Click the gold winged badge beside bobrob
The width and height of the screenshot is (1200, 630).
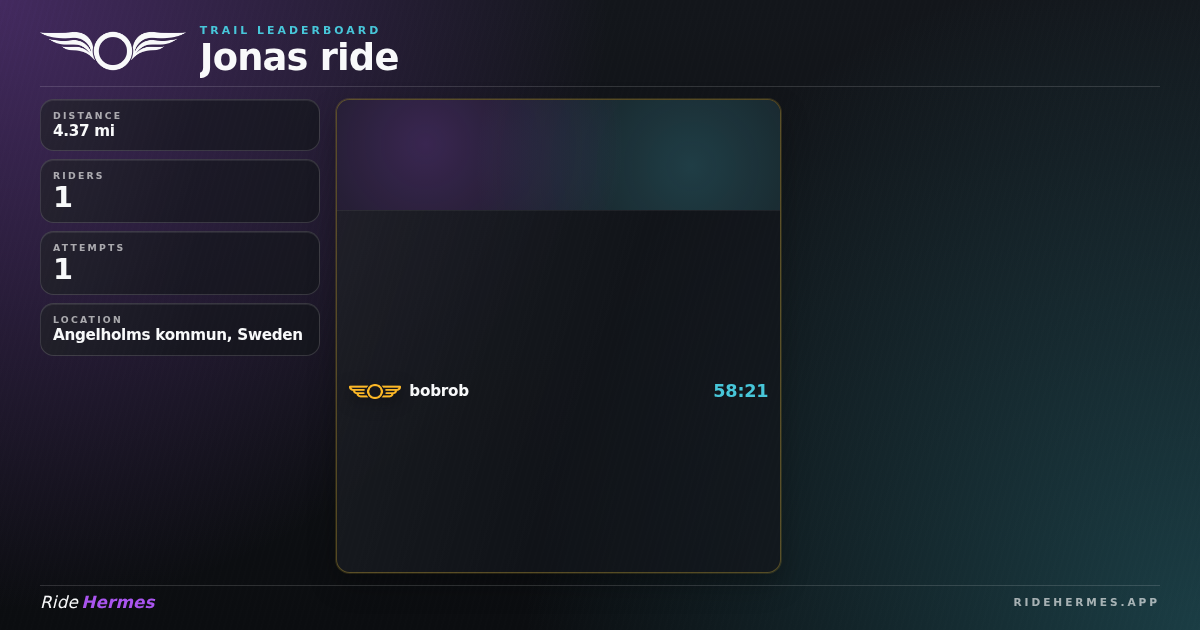375,391
